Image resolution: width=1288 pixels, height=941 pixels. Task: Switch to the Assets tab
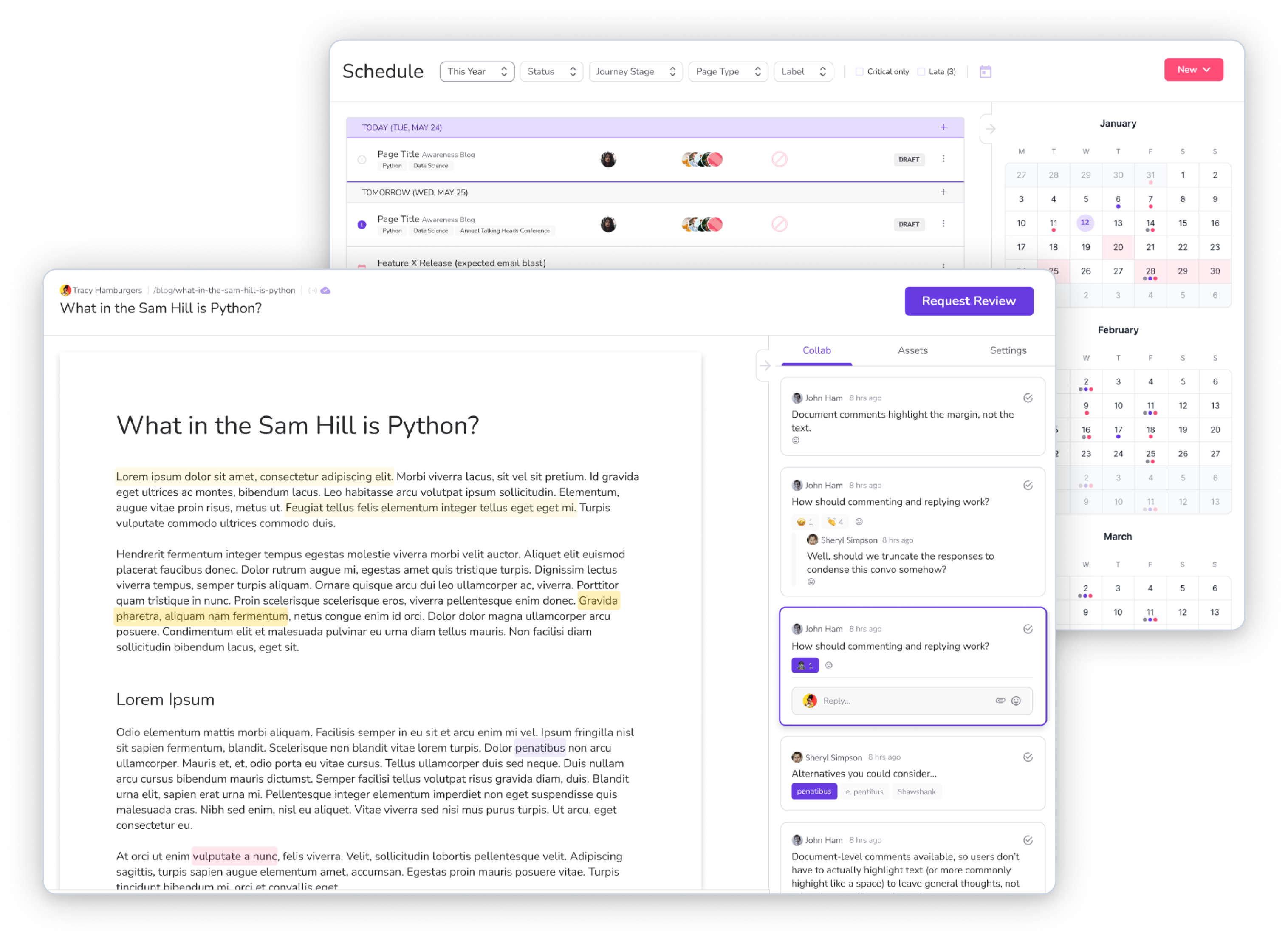pyautogui.click(x=912, y=350)
